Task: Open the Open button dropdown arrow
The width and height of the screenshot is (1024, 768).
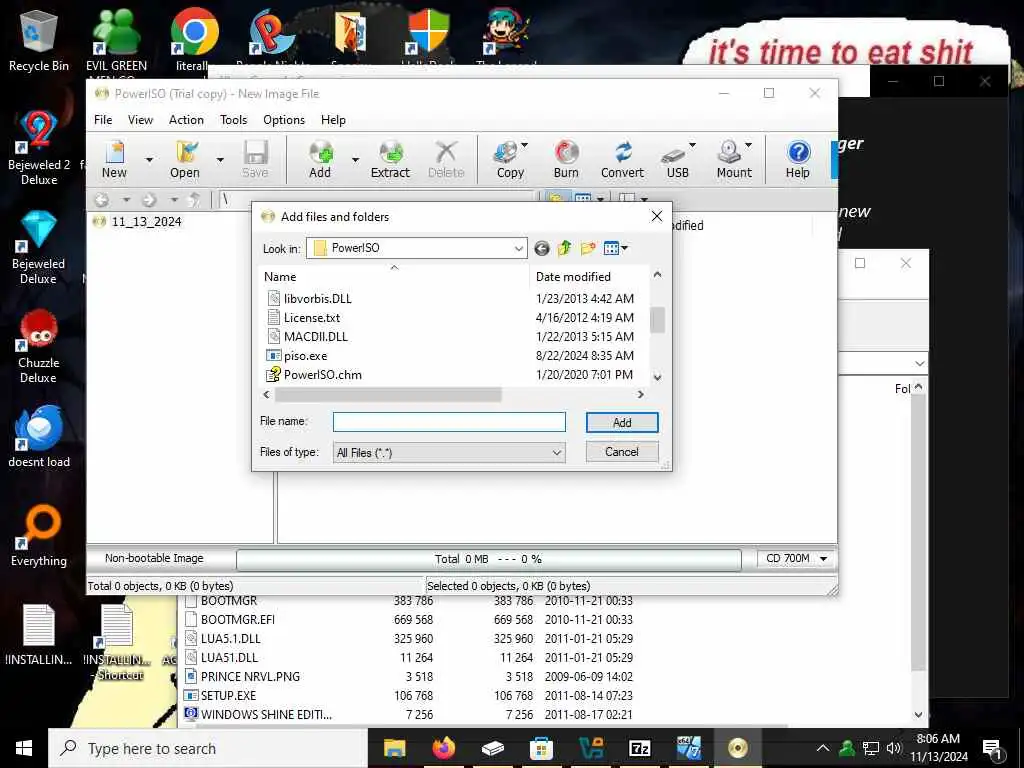Action: (x=220, y=159)
